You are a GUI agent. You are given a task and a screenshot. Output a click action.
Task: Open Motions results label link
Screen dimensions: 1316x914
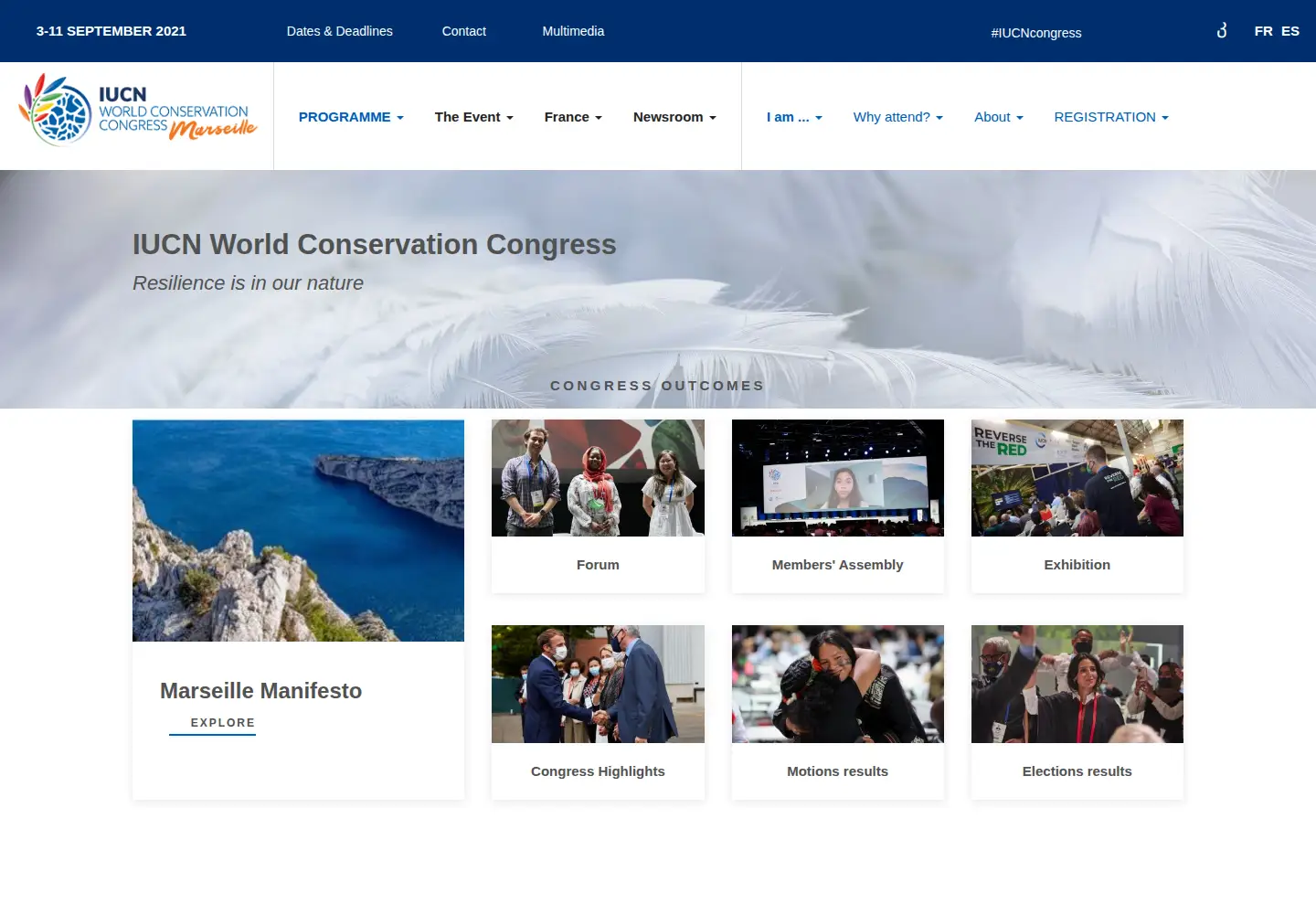pos(838,771)
